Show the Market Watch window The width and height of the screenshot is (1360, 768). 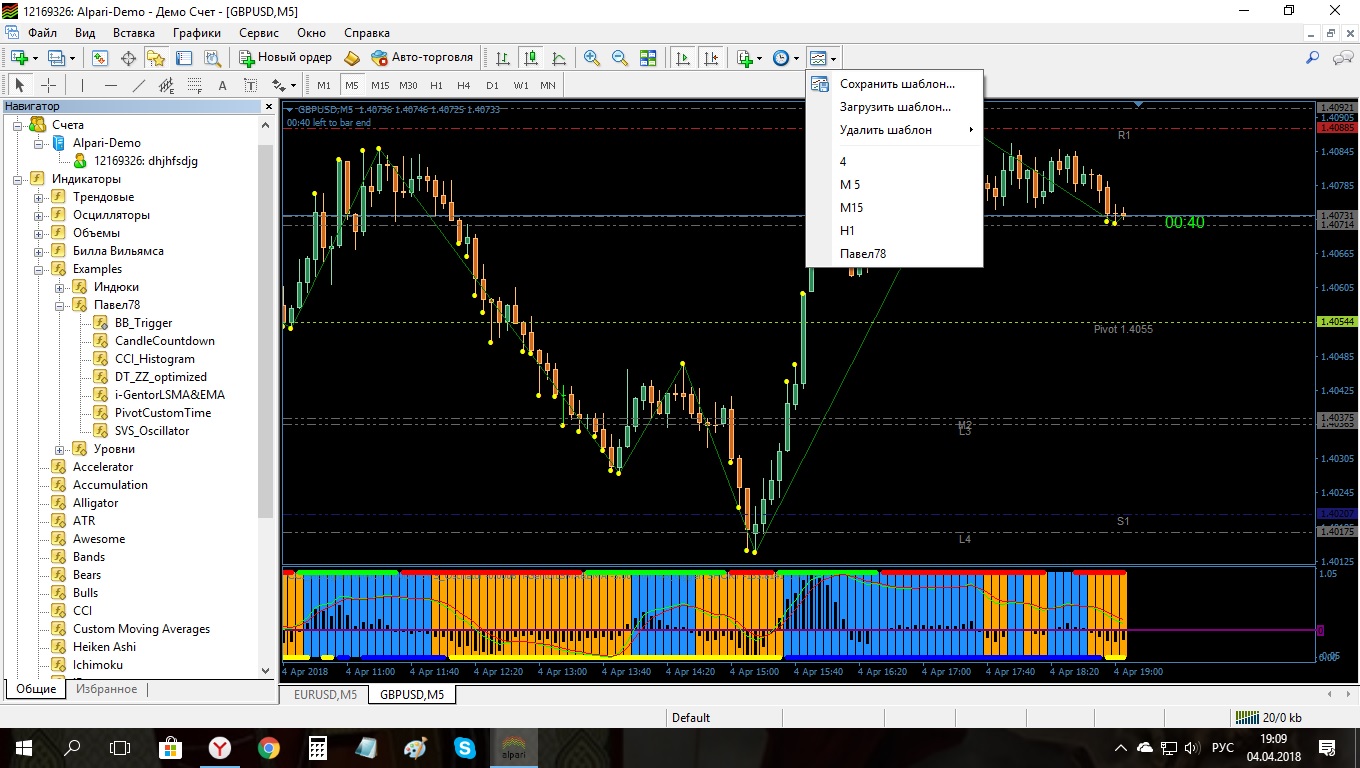pyautogui.click(x=100, y=58)
